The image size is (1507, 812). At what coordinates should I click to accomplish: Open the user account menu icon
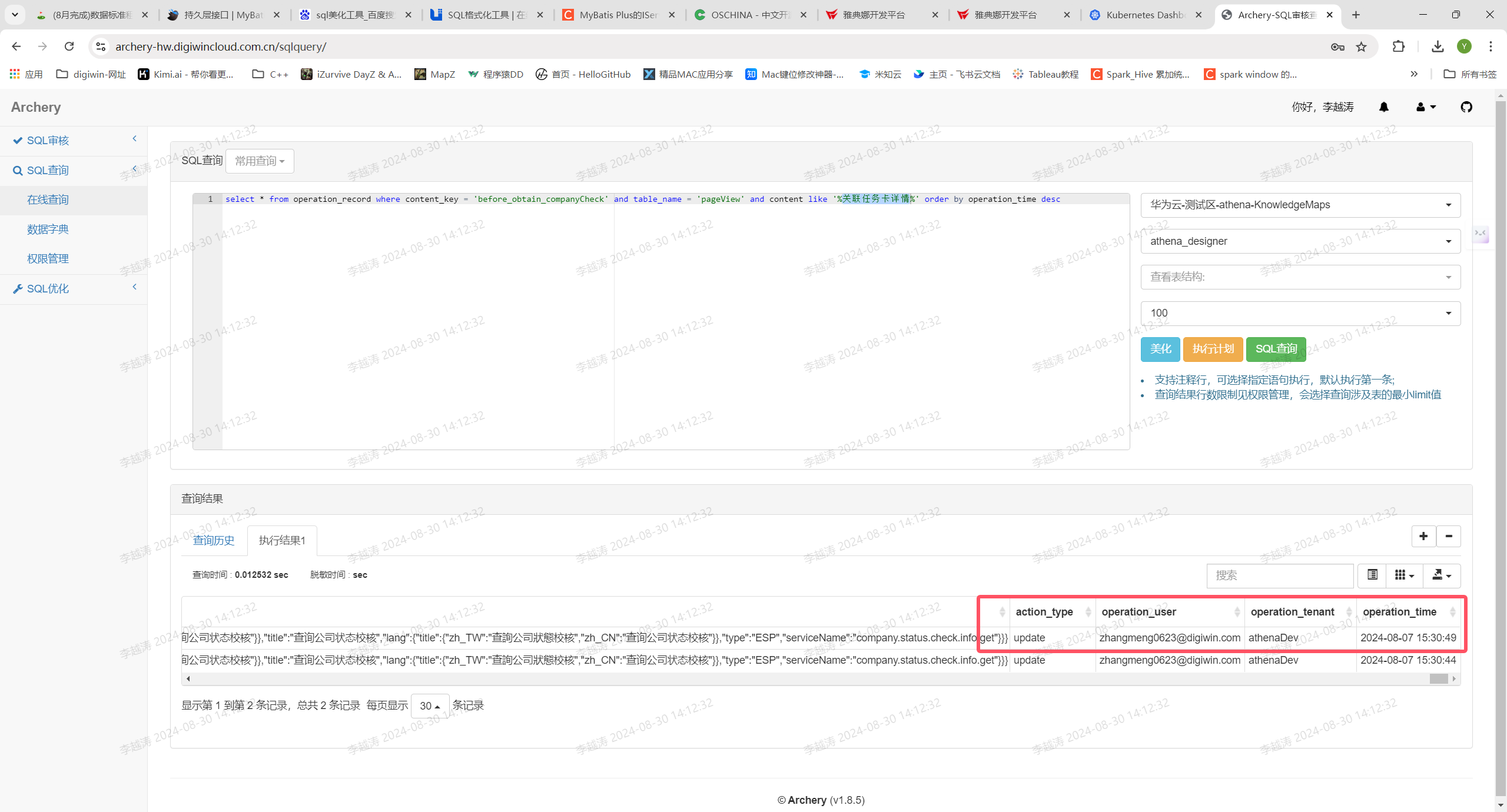point(1426,107)
